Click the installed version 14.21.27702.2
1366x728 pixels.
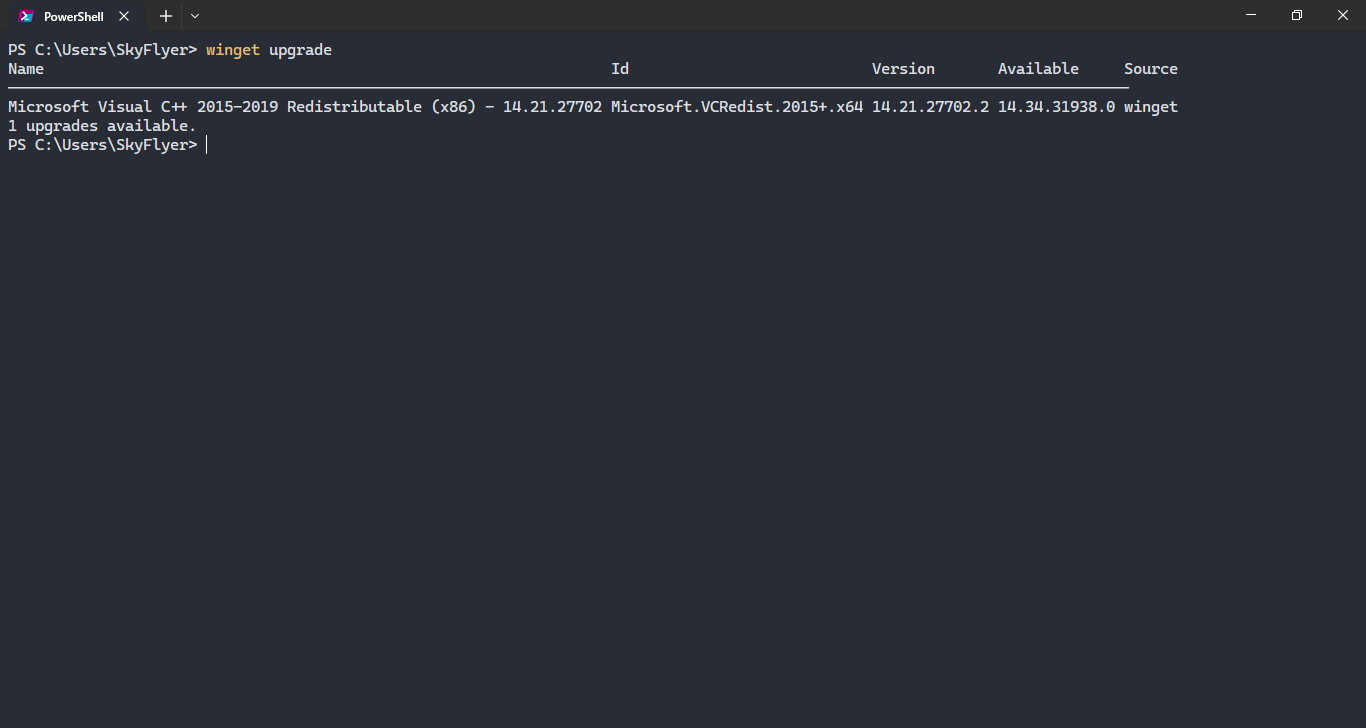[930, 106]
